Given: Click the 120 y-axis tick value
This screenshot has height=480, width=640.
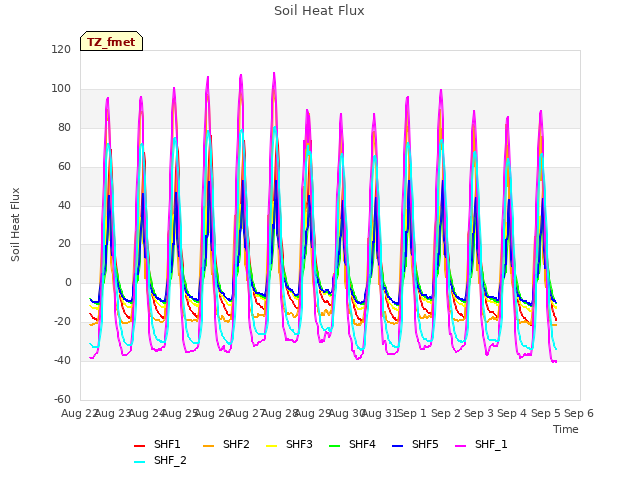Looking at the screenshot, I should 61,49.
